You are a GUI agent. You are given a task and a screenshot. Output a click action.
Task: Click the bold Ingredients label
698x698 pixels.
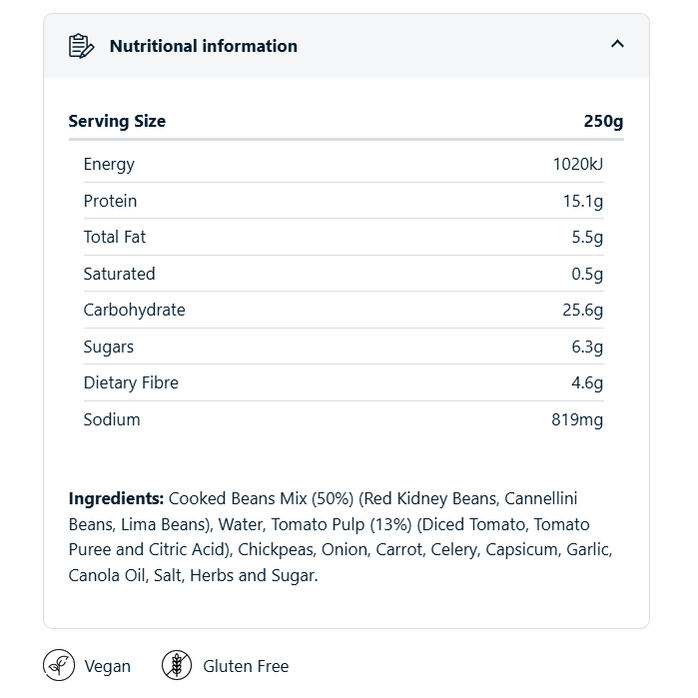tap(116, 498)
